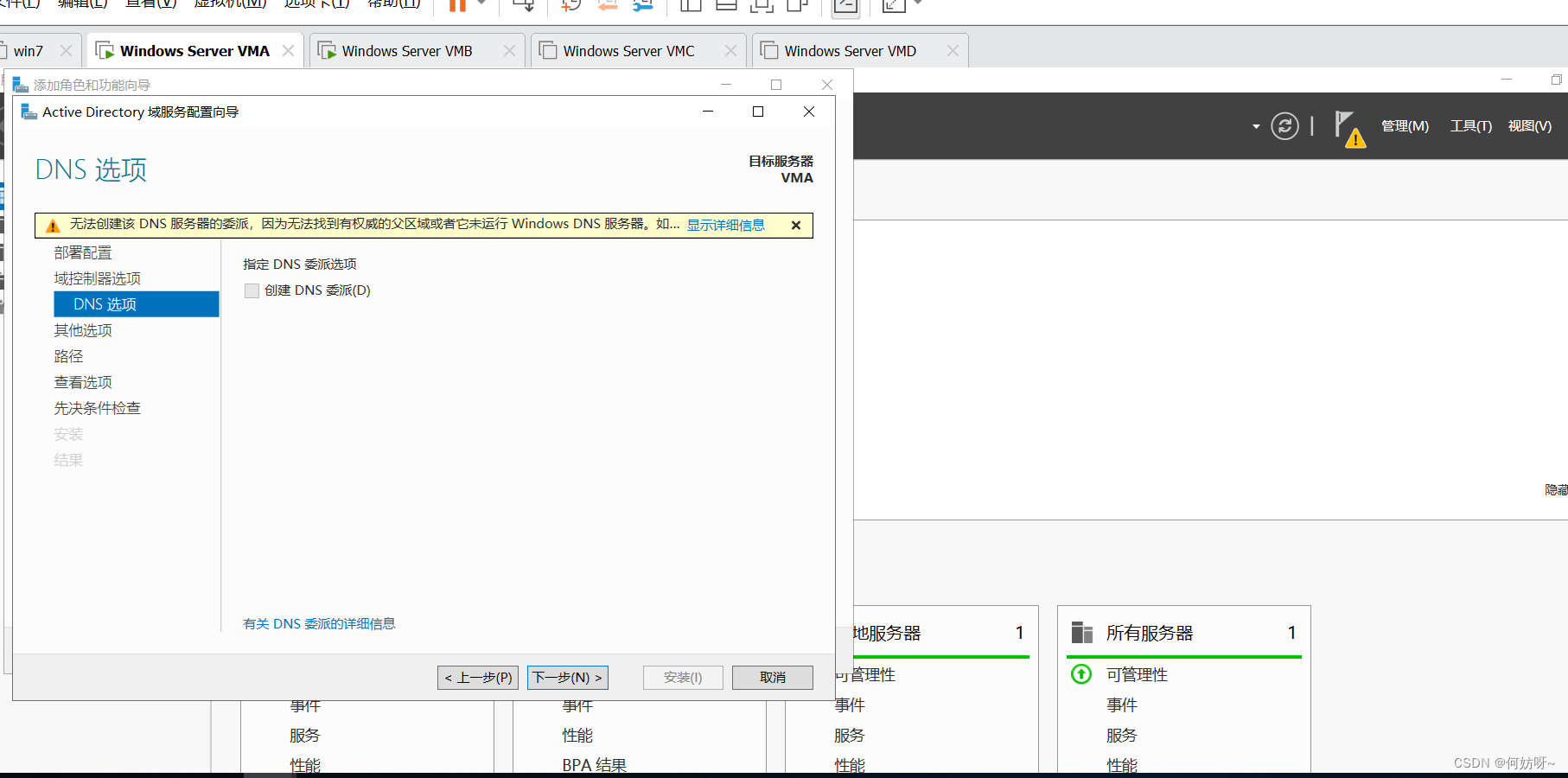Switch to the Windows Server VMA tab
This screenshot has height=778, width=1568.
(x=194, y=51)
